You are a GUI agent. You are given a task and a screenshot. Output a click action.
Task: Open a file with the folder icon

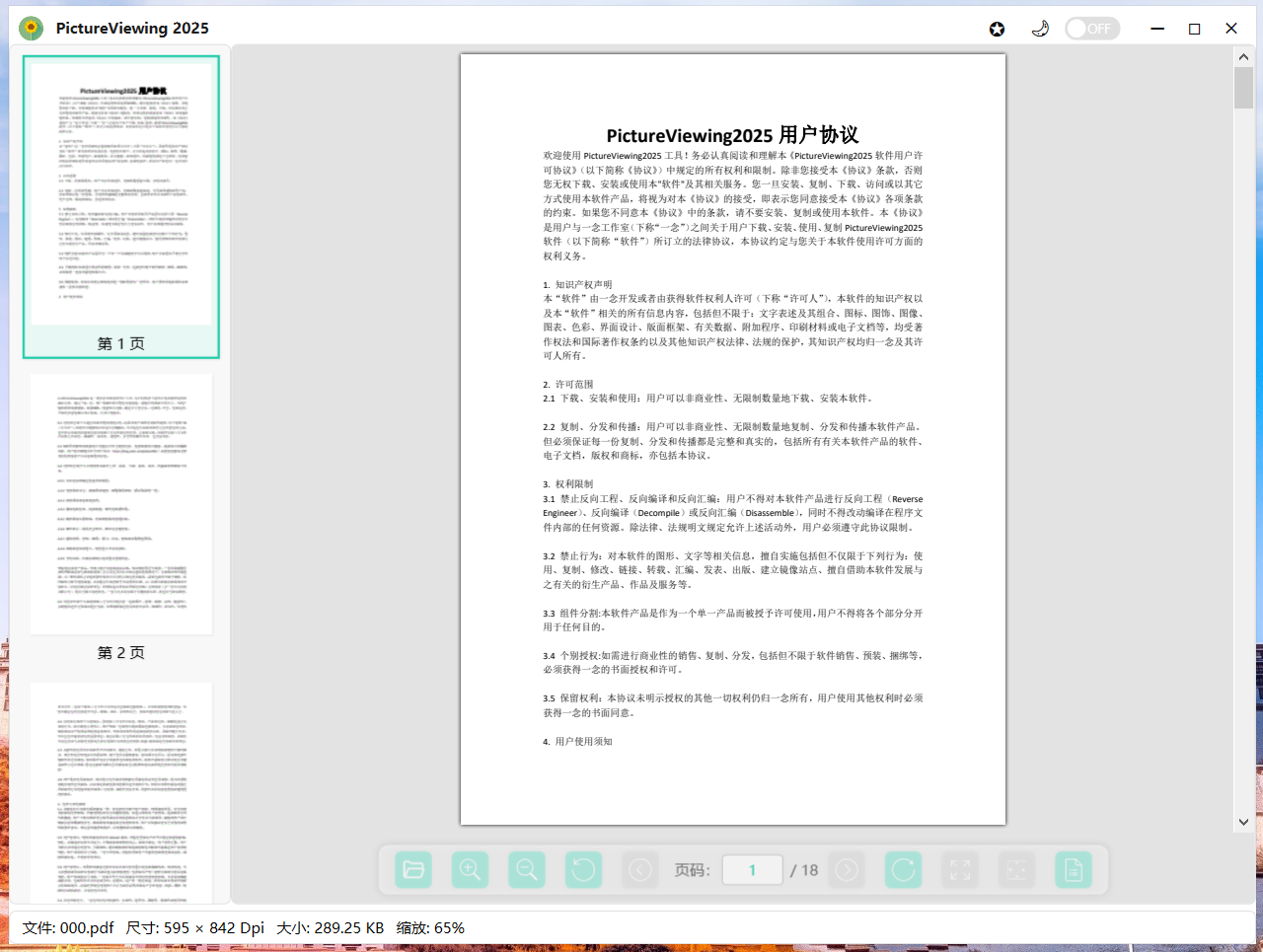(413, 869)
